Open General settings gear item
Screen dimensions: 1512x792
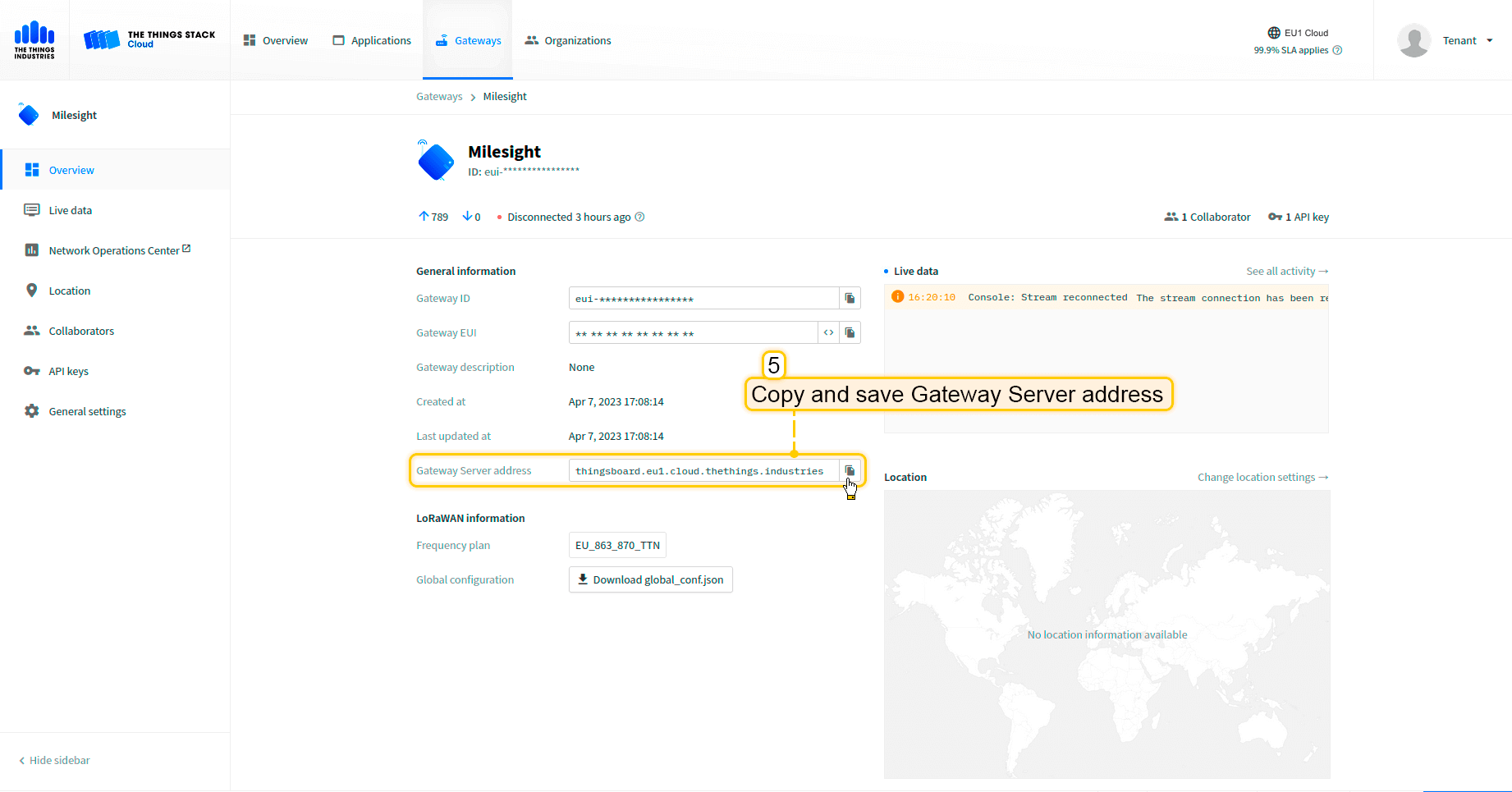[x=87, y=412]
